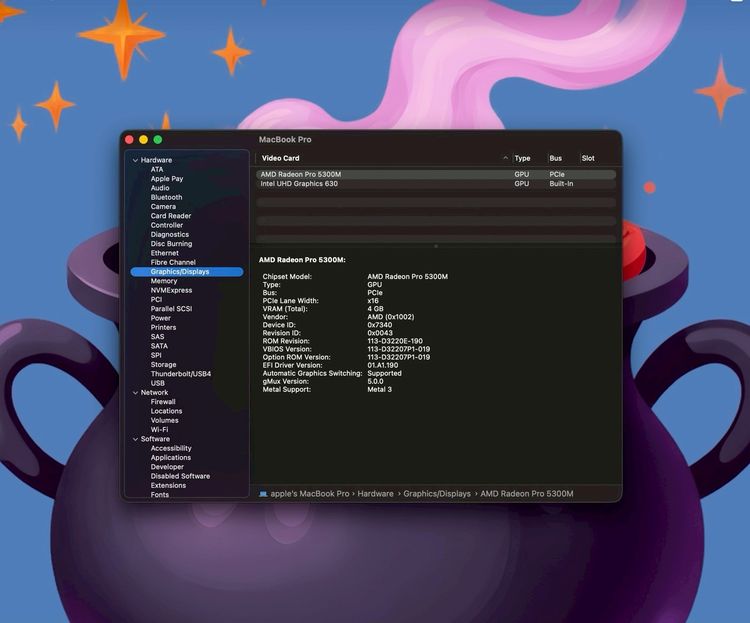750x623 pixels.
Task: Open the Camera entry
Action: coord(163,207)
